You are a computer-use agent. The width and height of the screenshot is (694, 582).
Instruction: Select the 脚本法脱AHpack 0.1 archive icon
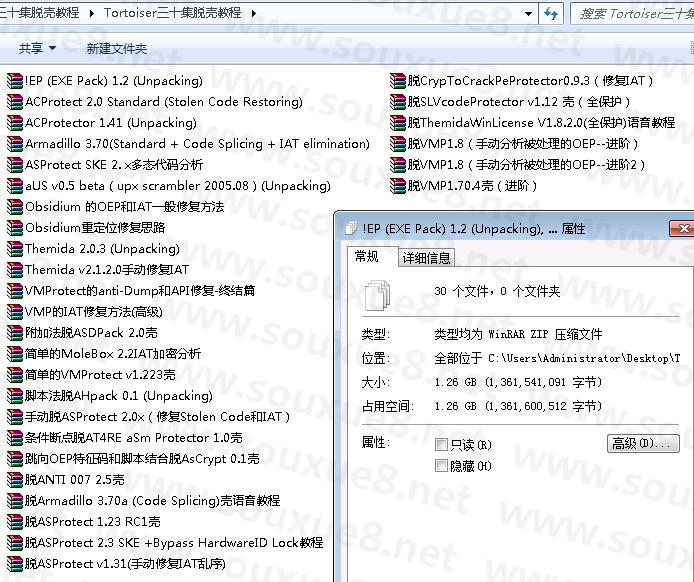(x=15, y=396)
